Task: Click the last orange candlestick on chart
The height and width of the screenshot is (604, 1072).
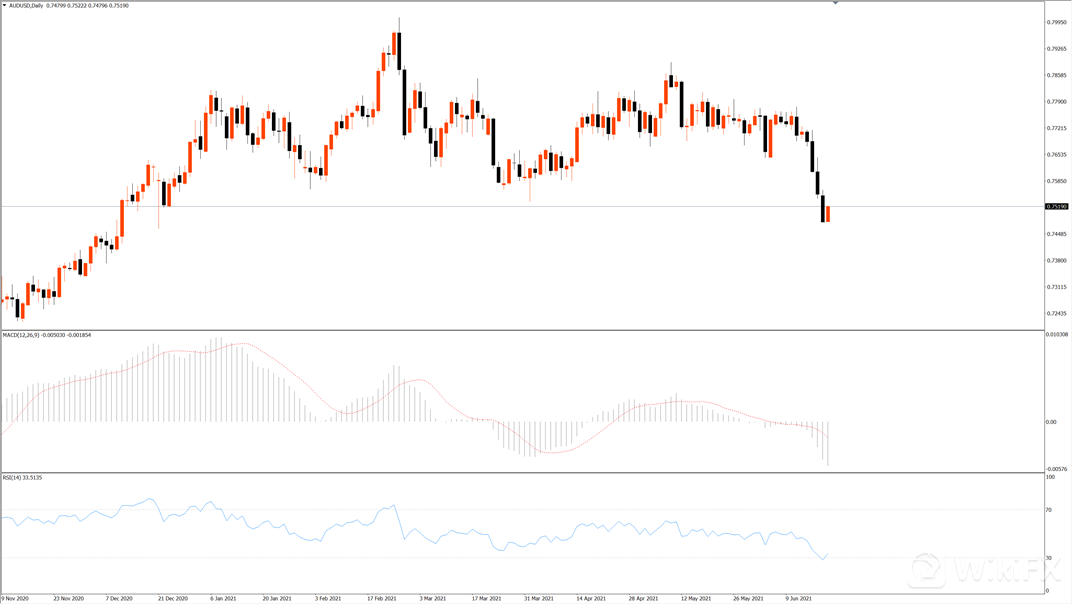Action: [828, 214]
